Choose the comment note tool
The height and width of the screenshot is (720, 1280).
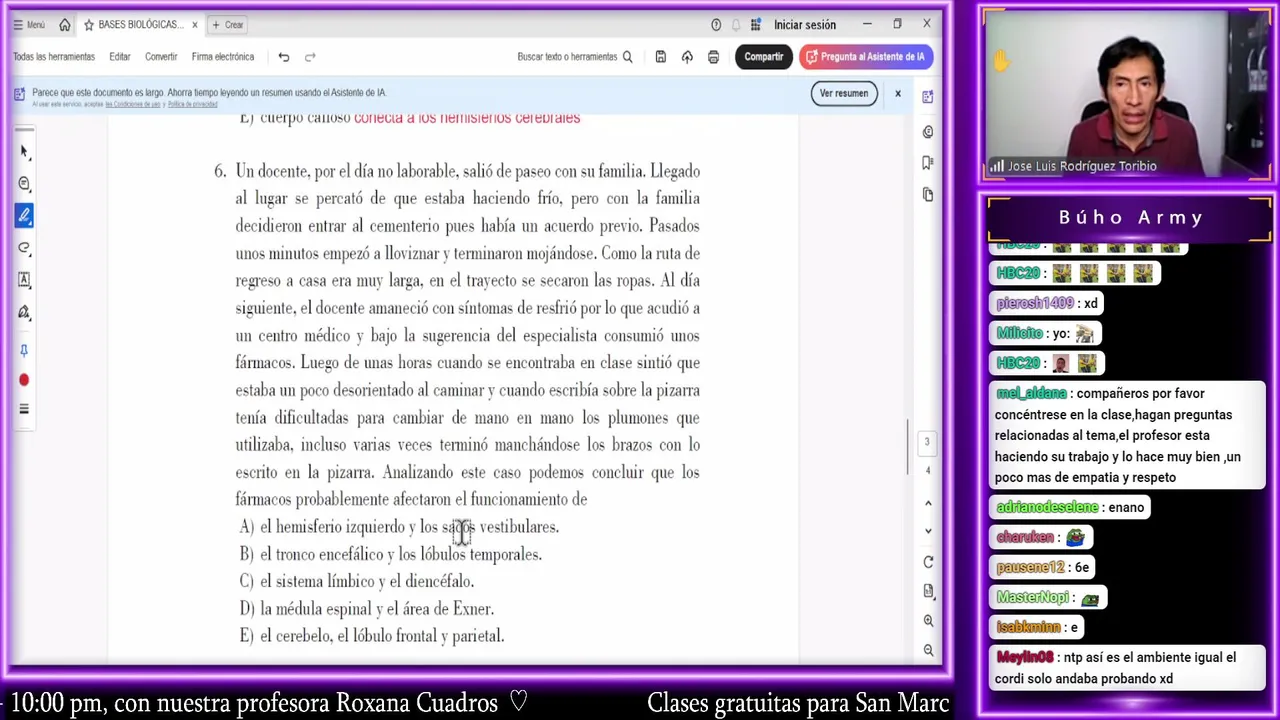pos(24,184)
